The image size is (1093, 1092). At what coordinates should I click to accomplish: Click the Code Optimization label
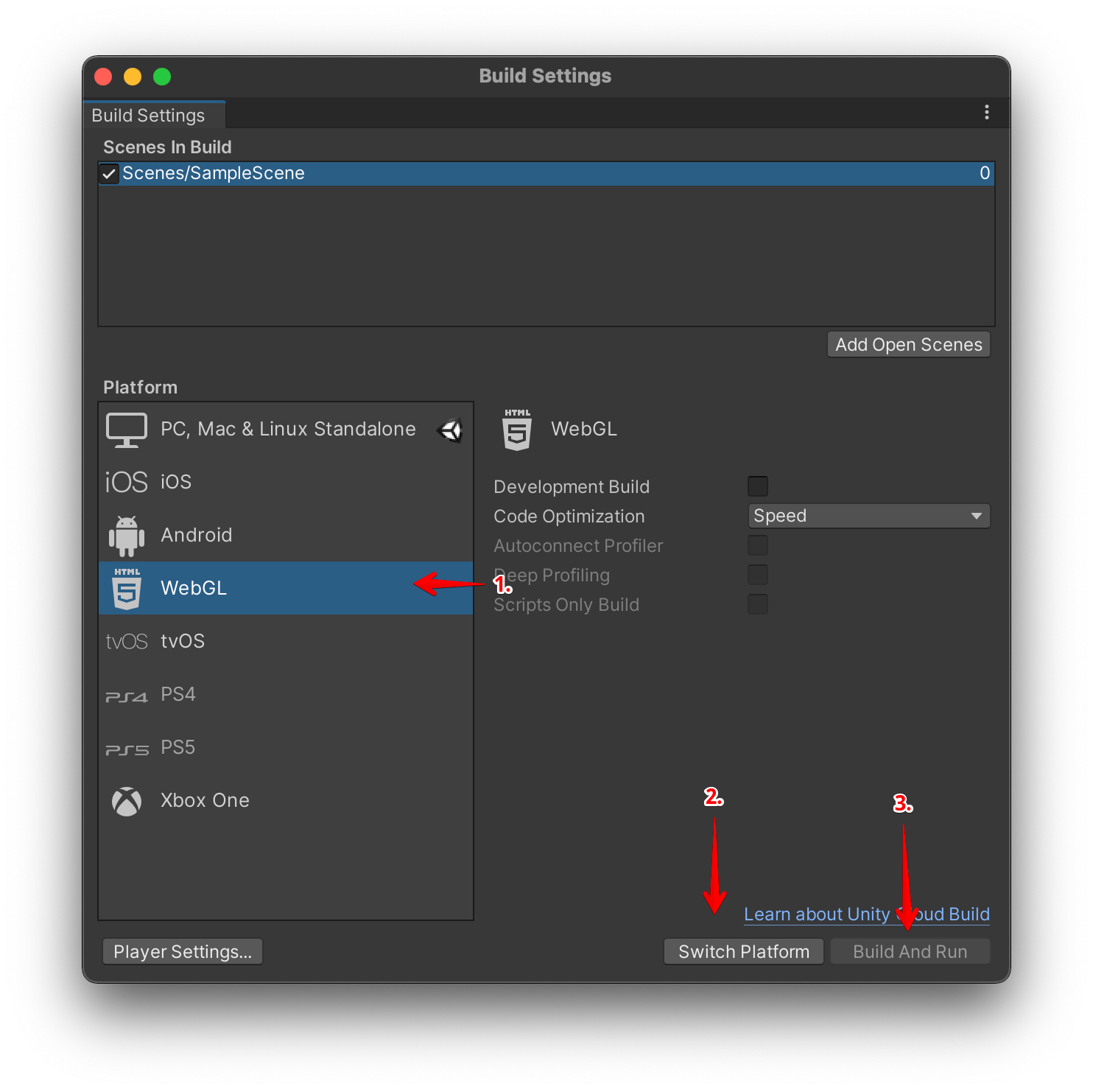pos(569,517)
